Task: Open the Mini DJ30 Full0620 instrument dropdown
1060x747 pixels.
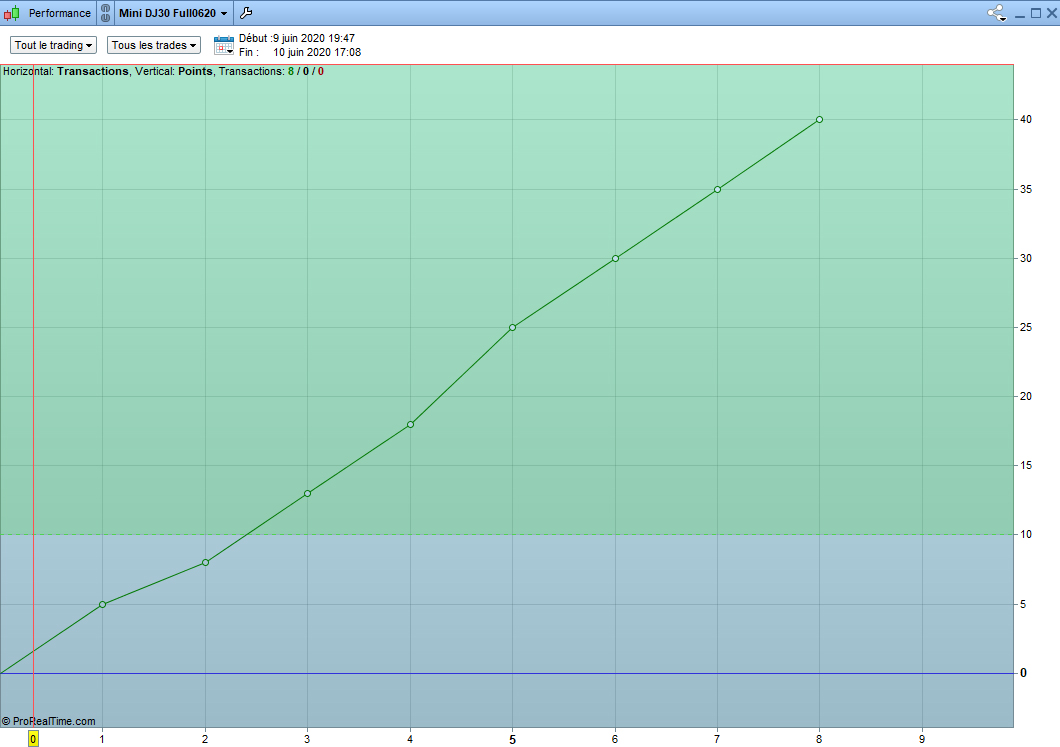Action: (x=173, y=13)
